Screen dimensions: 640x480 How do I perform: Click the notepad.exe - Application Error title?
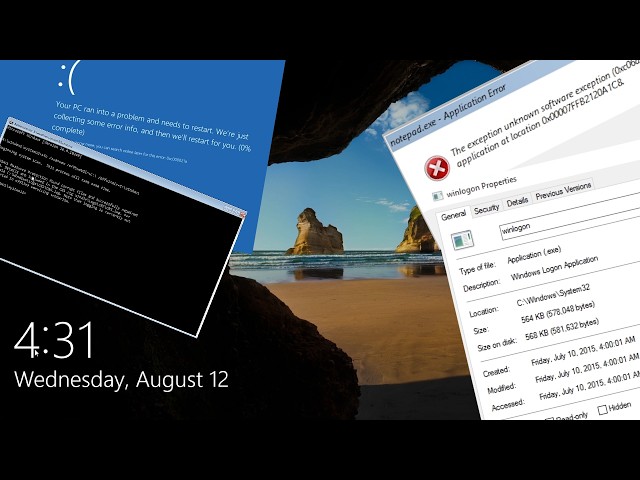click(448, 116)
